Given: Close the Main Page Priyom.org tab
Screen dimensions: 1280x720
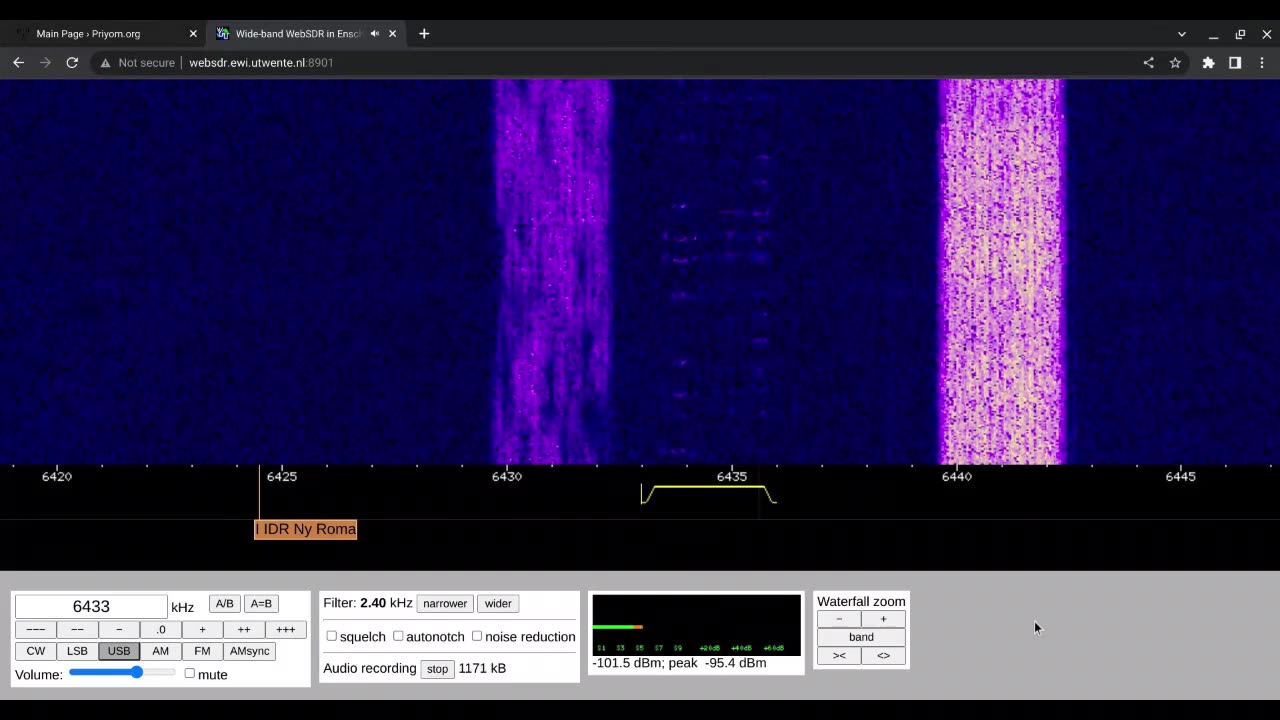Looking at the screenshot, I should point(193,33).
